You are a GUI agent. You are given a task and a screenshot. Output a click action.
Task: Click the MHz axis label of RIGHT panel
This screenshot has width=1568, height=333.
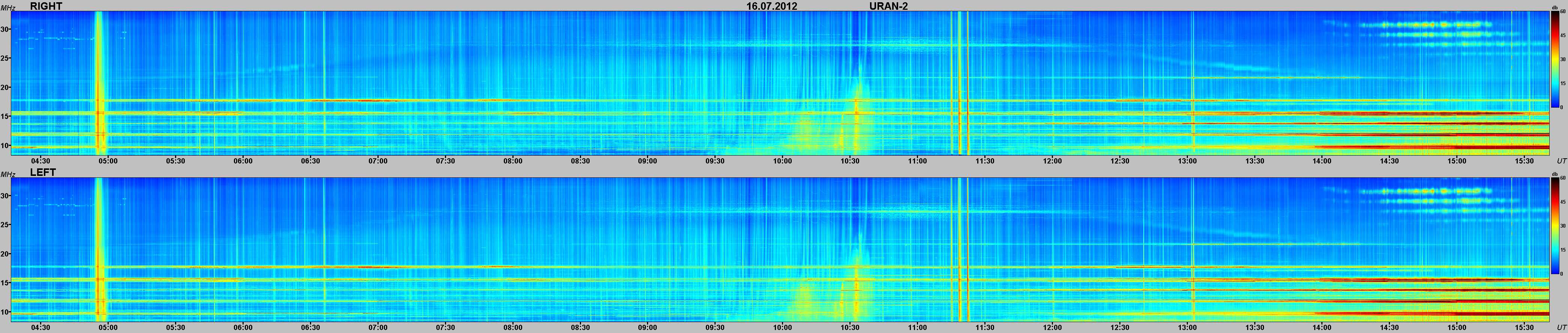coord(7,8)
